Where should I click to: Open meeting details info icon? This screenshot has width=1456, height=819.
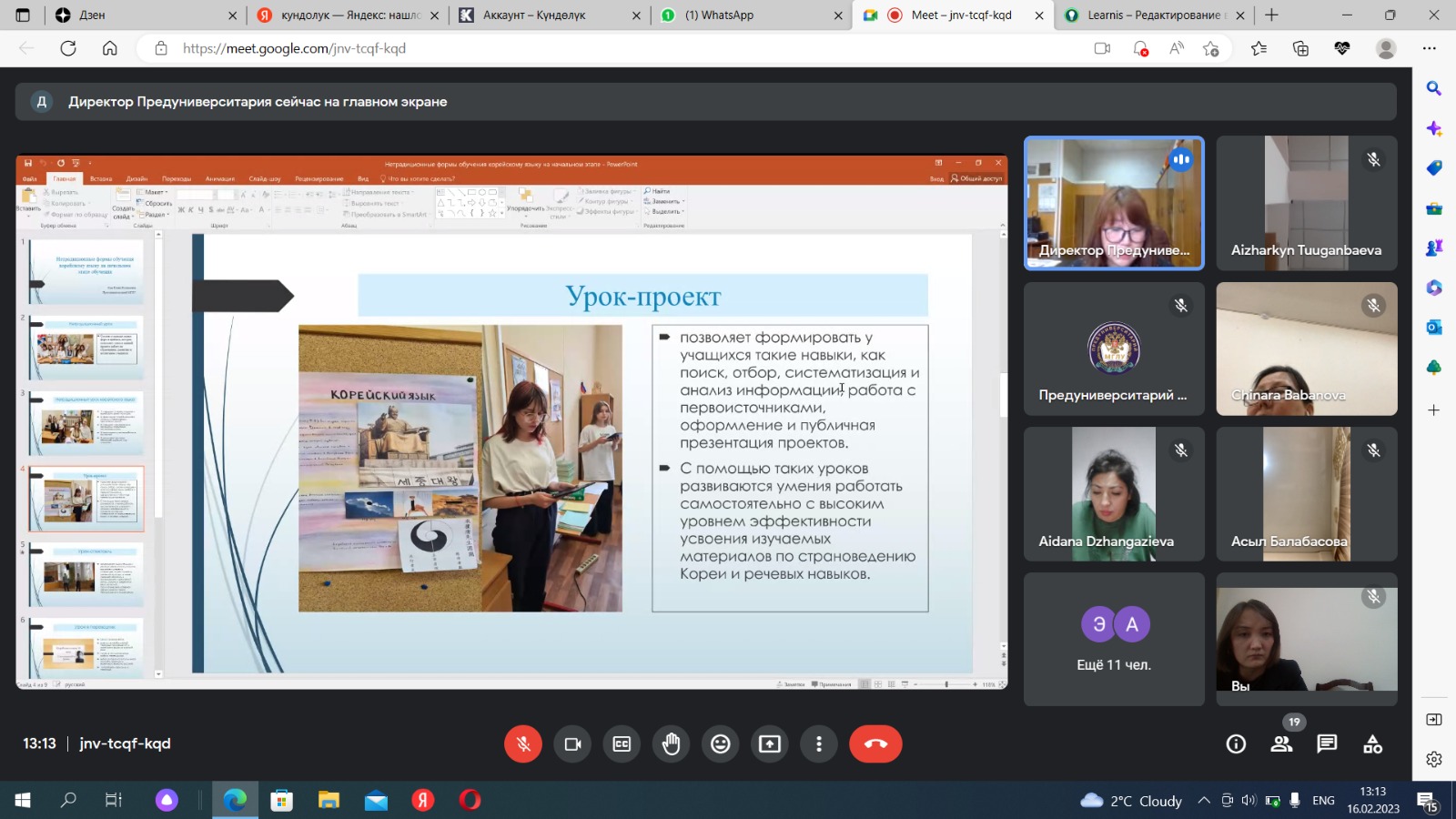click(x=1236, y=744)
